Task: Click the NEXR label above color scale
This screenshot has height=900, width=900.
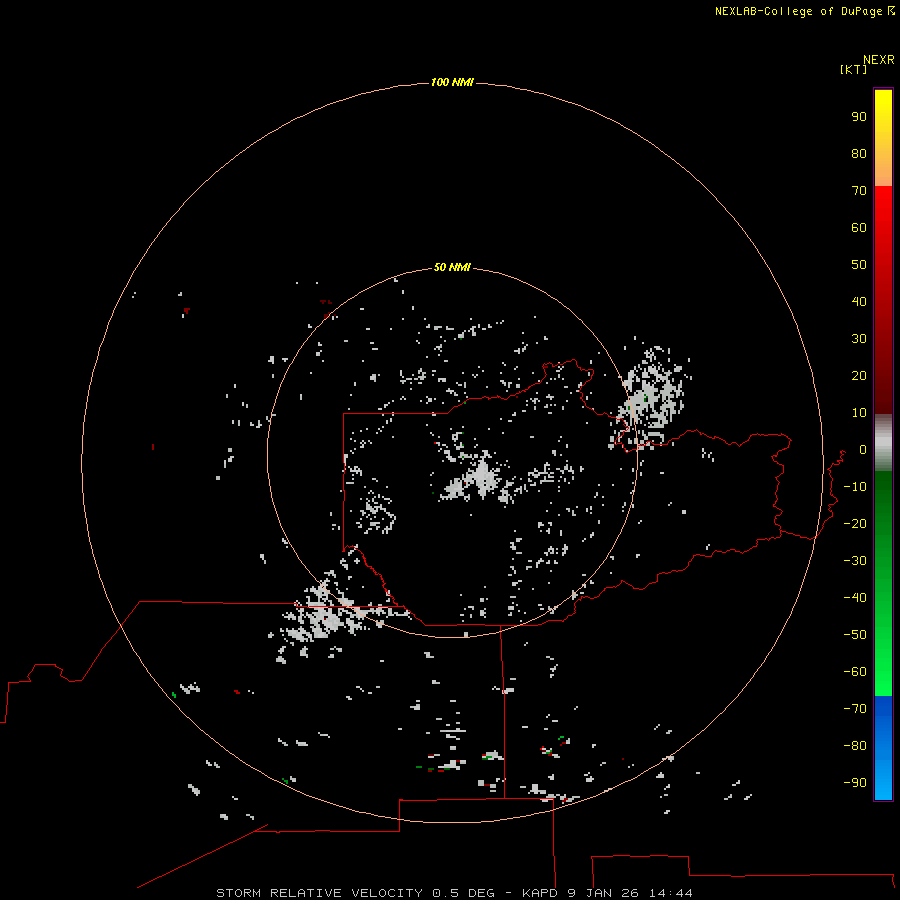Action: 879,60
